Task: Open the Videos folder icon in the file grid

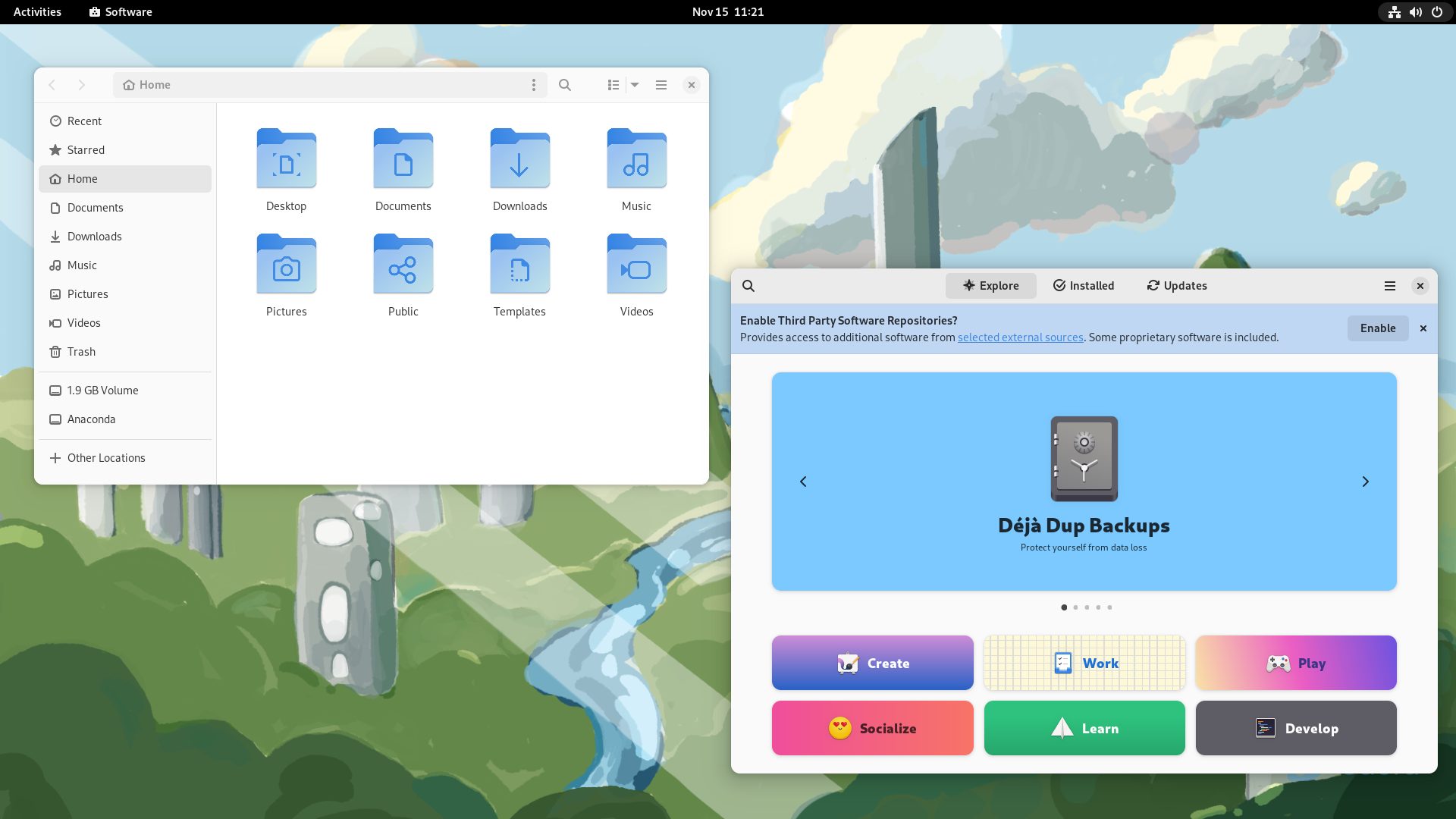Action: tap(637, 264)
